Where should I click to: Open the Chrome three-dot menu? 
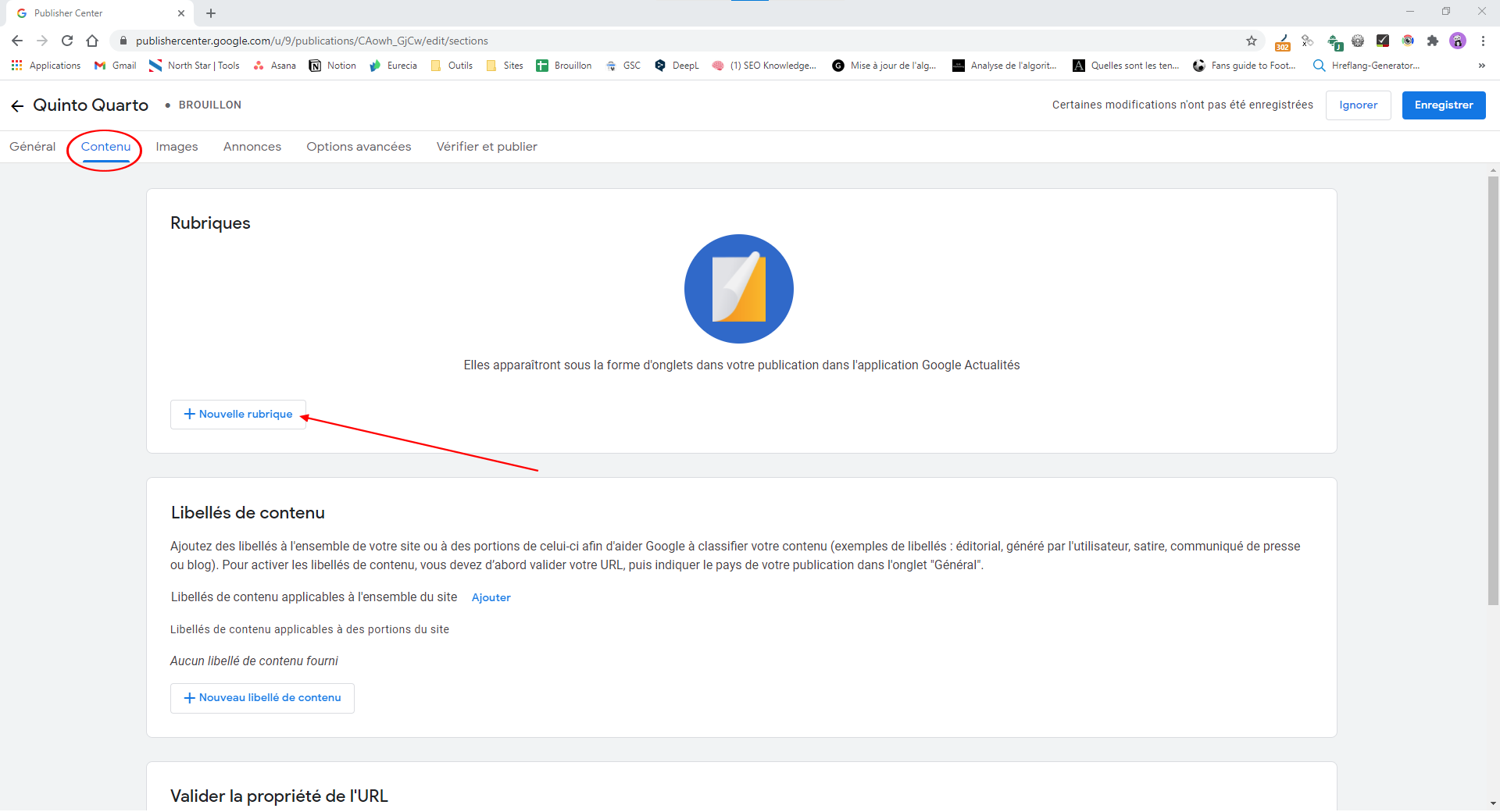[1483, 41]
